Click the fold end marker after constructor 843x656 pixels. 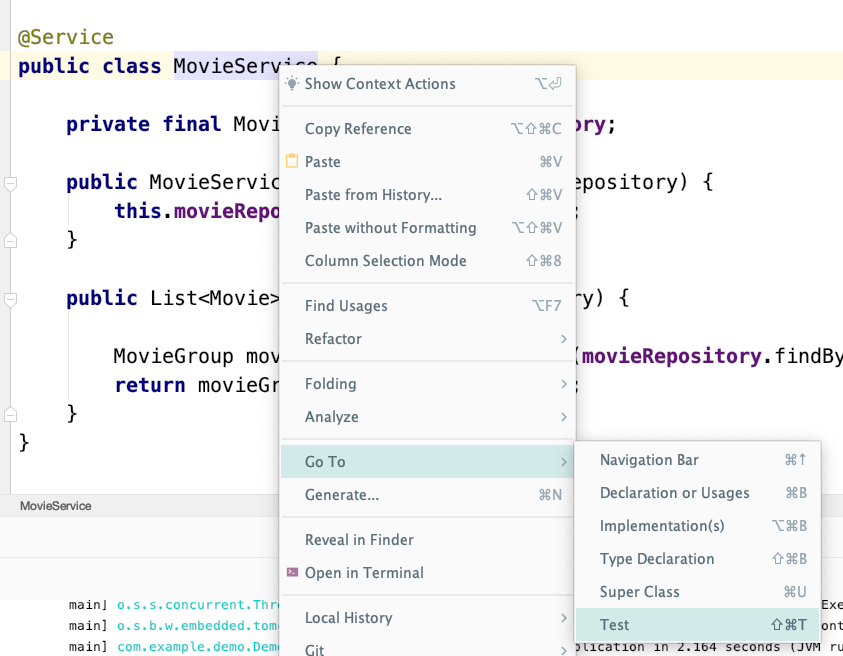(x=10, y=241)
